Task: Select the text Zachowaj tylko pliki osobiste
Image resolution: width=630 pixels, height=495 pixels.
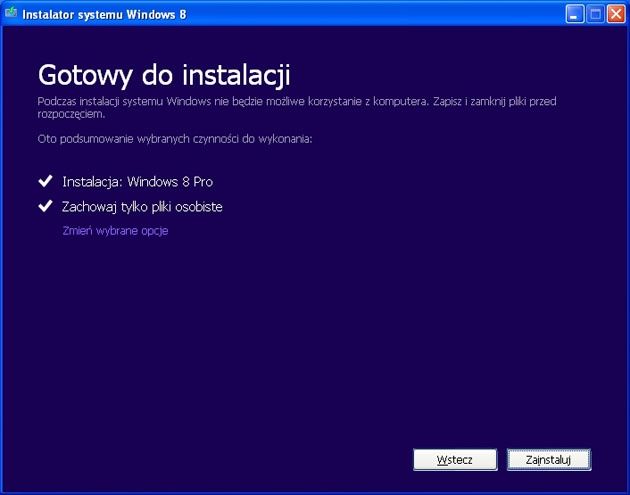Action: pos(142,207)
